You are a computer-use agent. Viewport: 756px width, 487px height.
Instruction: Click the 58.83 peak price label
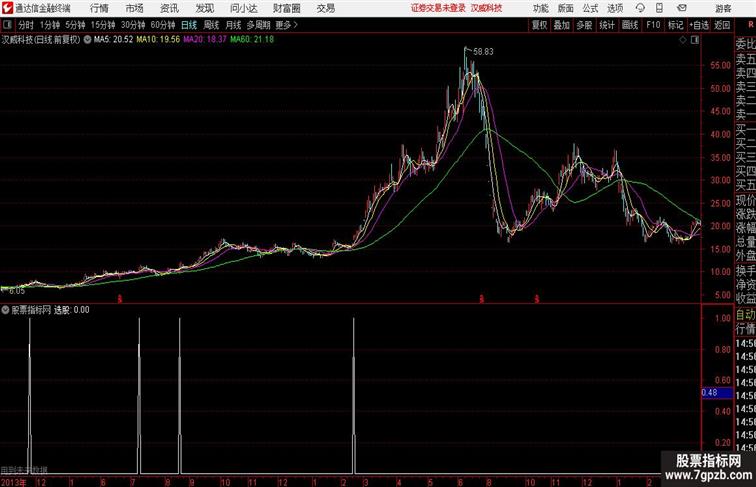(x=483, y=52)
